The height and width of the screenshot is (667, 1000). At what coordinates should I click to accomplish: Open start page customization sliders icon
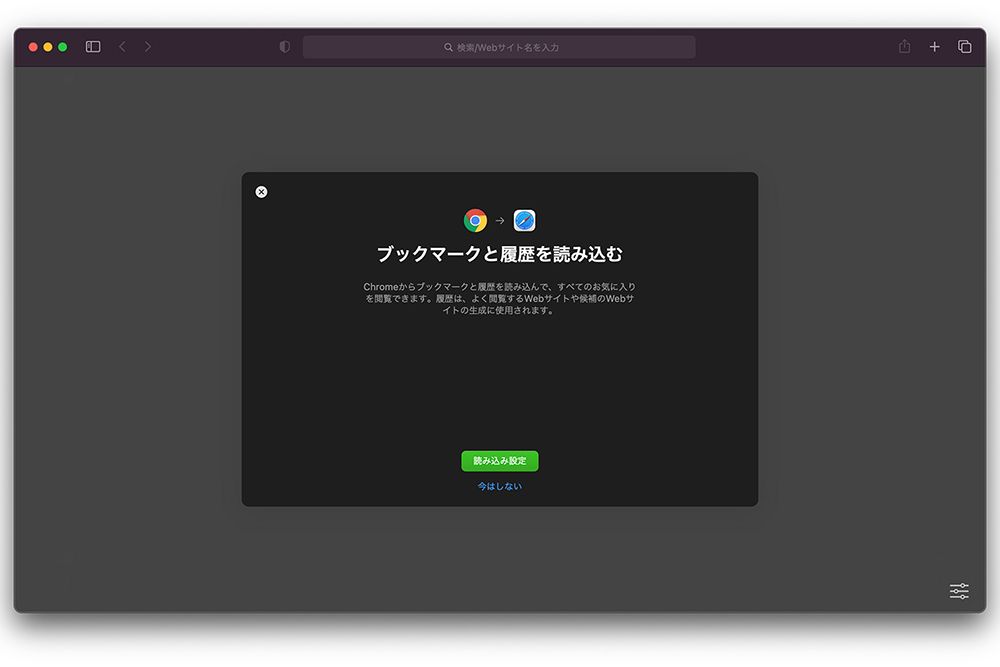[959, 591]
